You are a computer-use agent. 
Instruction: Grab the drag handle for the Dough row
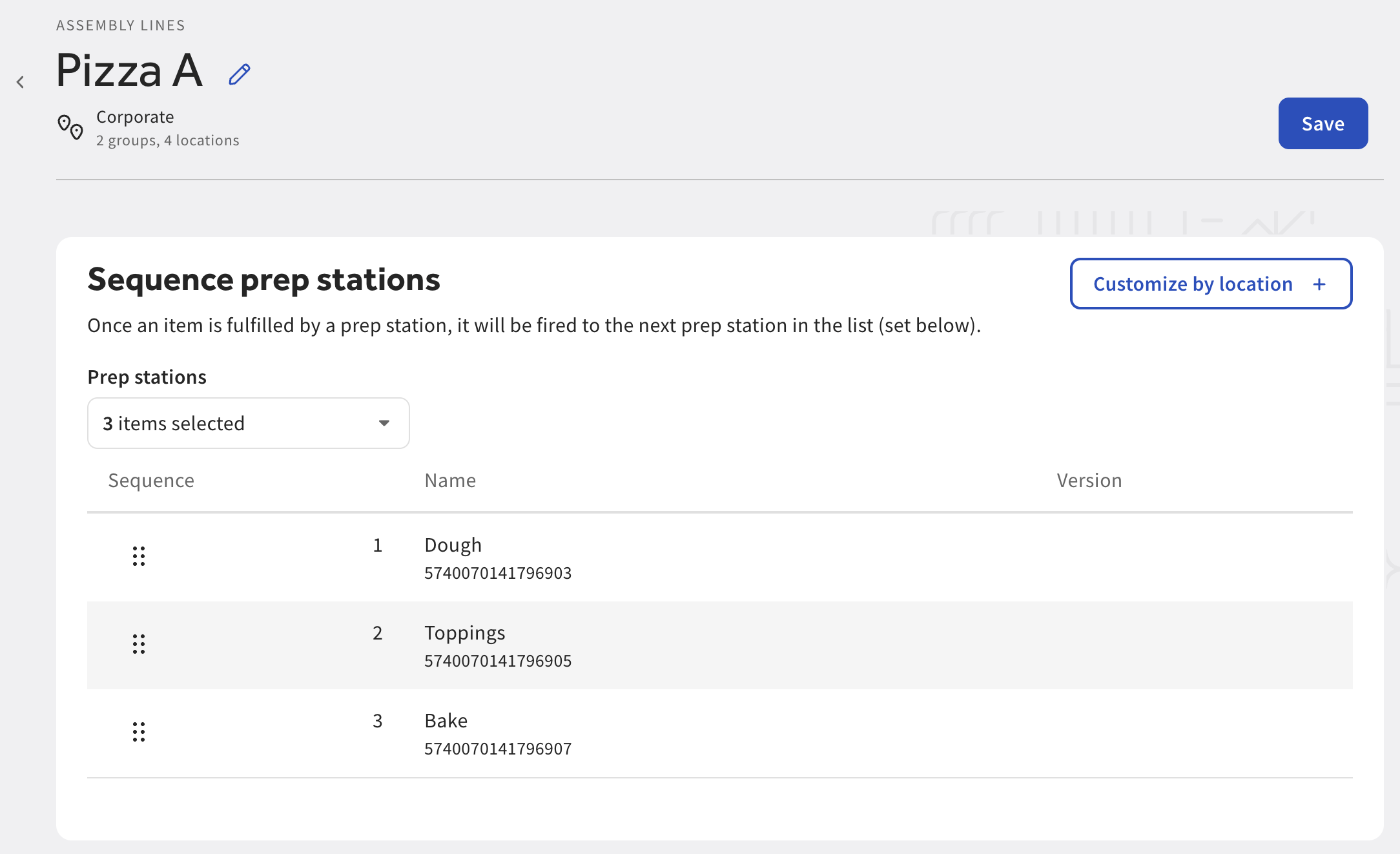pos(139,556)
